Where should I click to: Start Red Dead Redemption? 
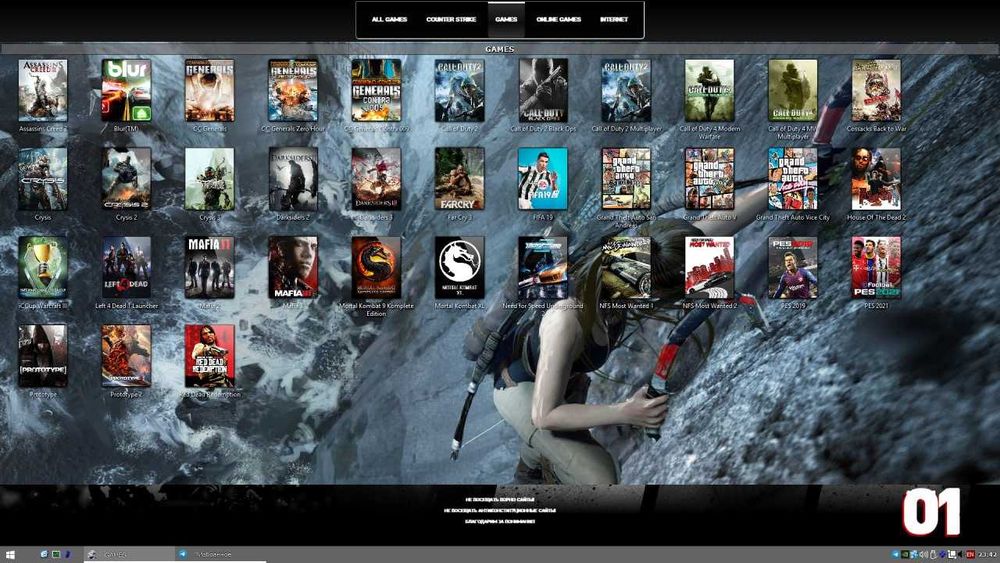point(210,356)
